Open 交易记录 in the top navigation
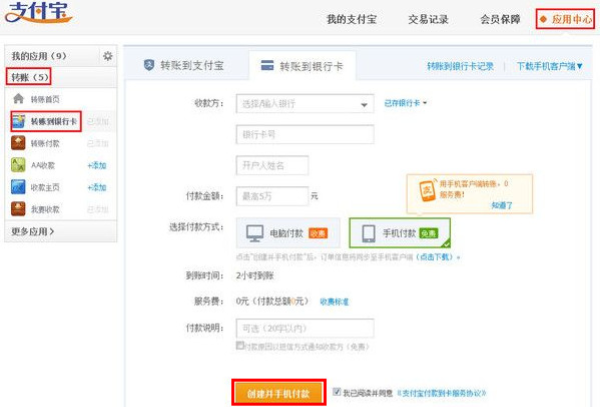The width and height of the screenshot is (600, 407). click(428, 19)
